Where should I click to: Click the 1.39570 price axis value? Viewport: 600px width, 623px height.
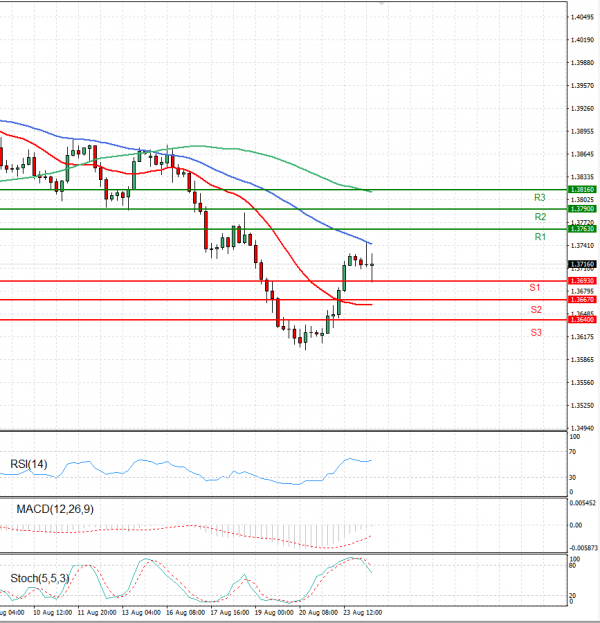pyautogui.click(x=582, y=86)
